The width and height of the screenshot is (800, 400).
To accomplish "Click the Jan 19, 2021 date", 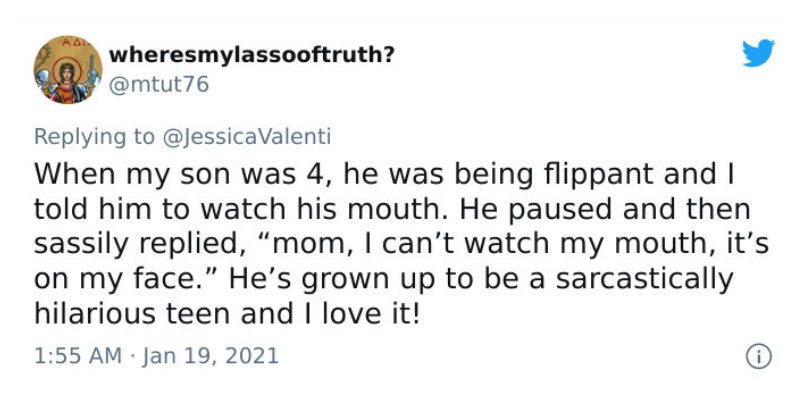I will pyautogui.click(x=208, y=356).
